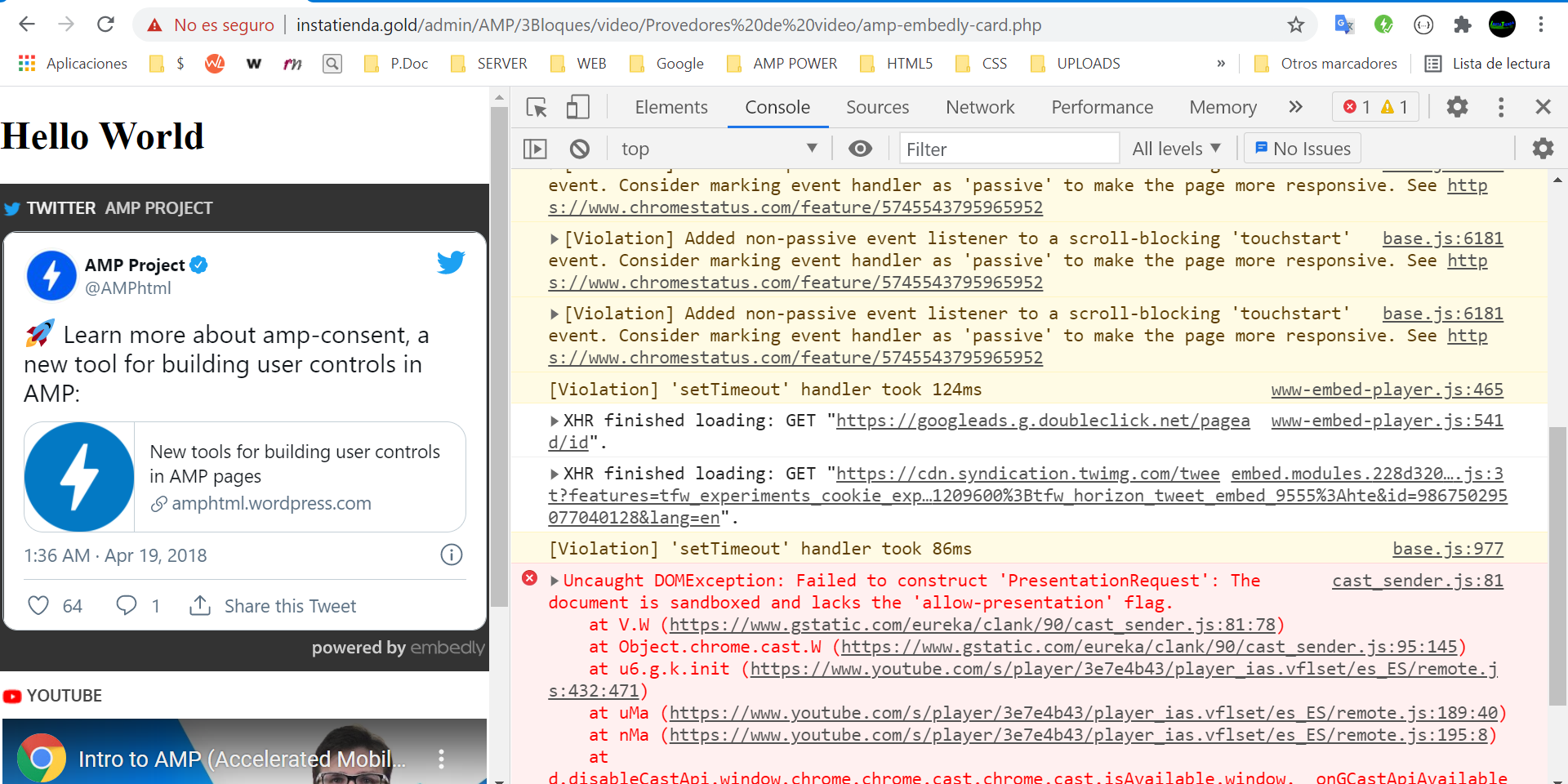Open the Otros marcadores bookmark folder
This screenshot has width=1568, height=784.
(x=1325, y=64)
